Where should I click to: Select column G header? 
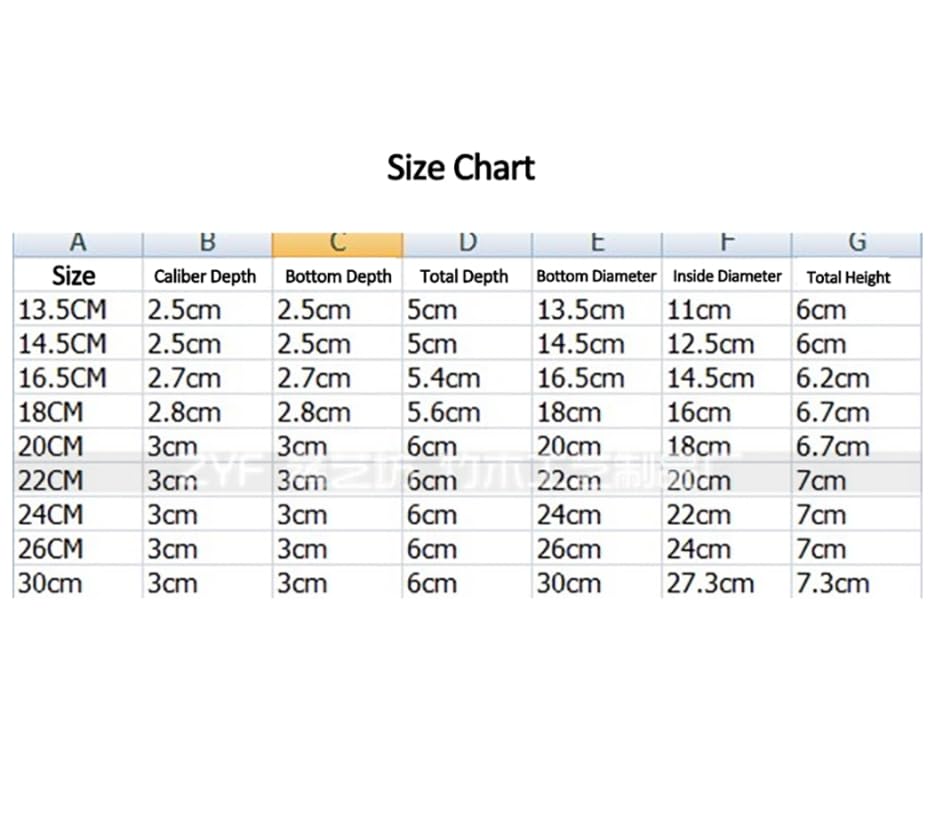[857, 244]
